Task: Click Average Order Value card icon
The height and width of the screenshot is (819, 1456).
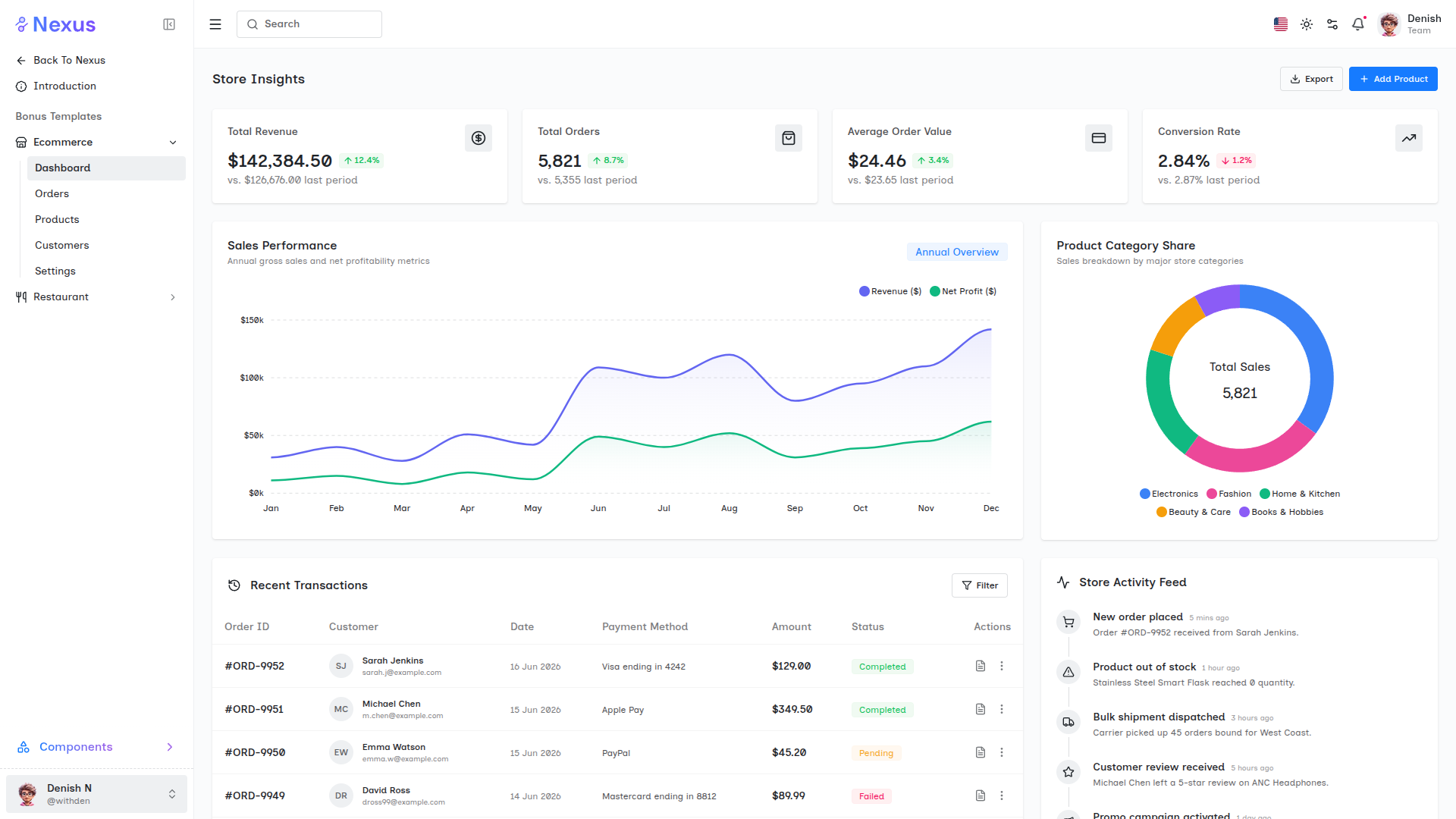Action: tap(1099, 138)
